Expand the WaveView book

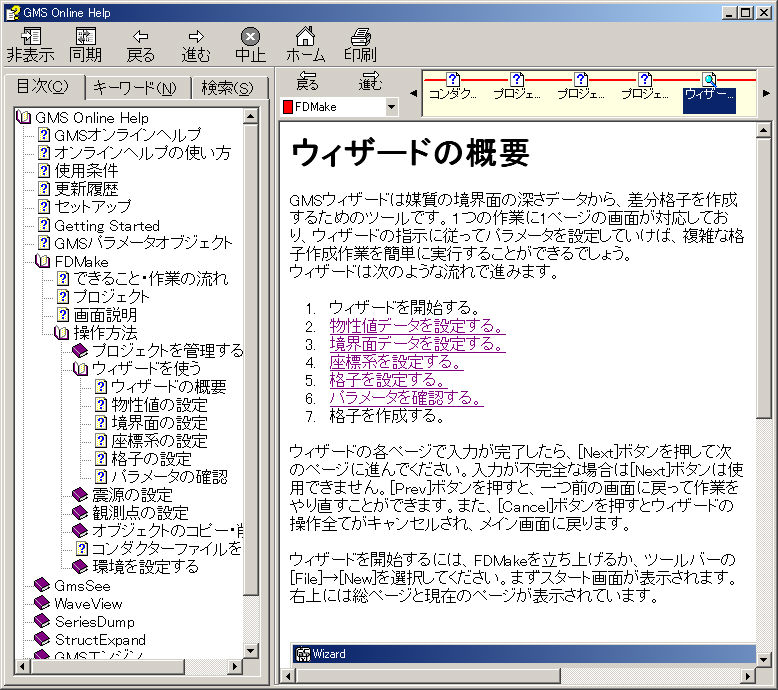tap(42, 603)
